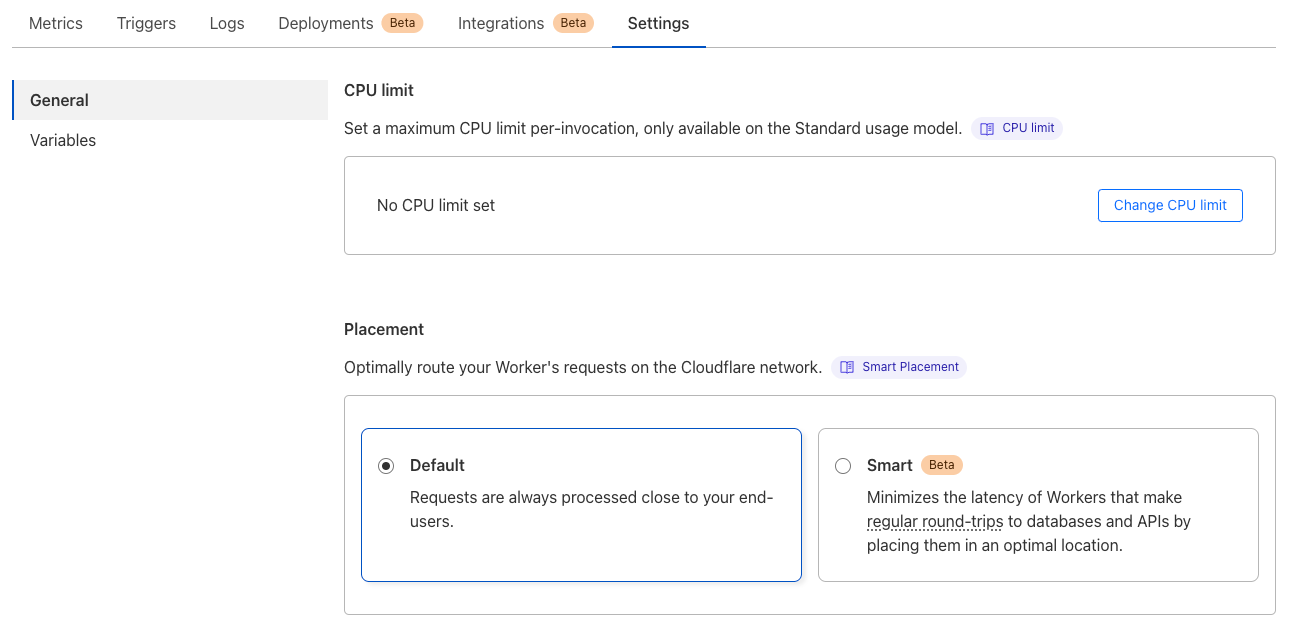Click the 'regular round-trips' underlined text
This screenshot has width=1298, height=632.
pos(935,521)
